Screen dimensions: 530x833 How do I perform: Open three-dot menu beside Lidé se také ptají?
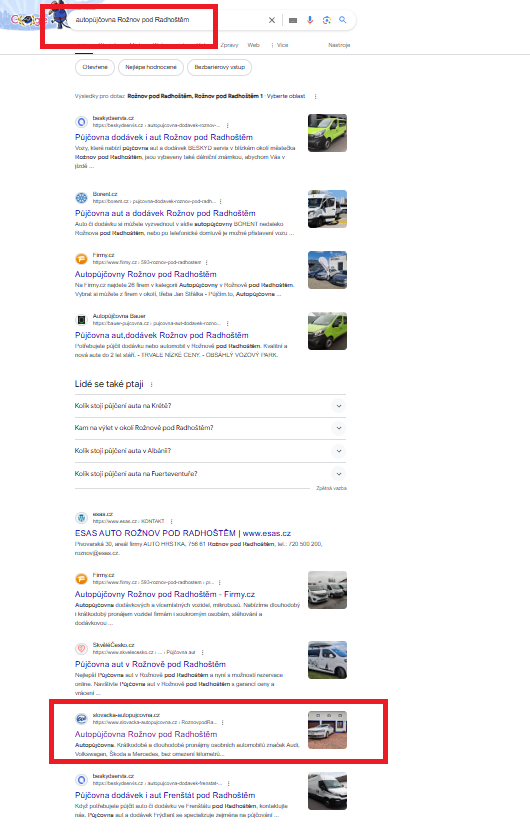pyautogui.click(x=151, y=384)
